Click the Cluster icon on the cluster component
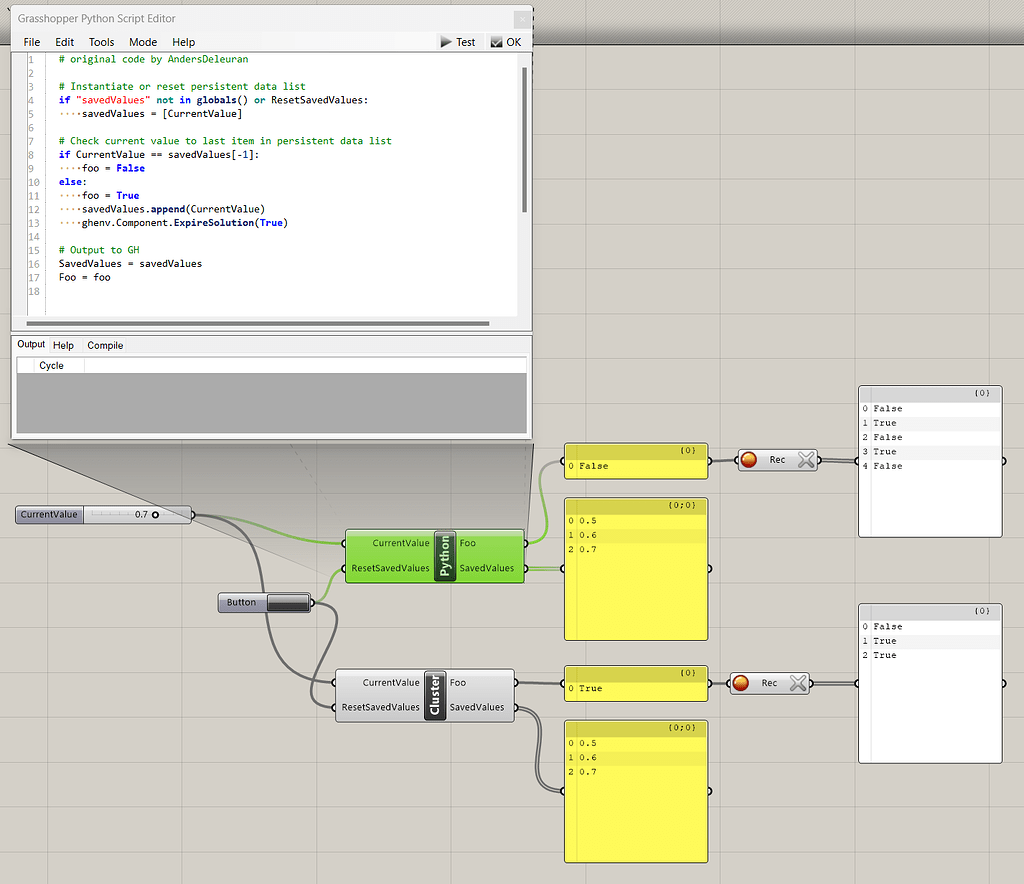This screenshot has height=884, width=1024. [434, 695]
